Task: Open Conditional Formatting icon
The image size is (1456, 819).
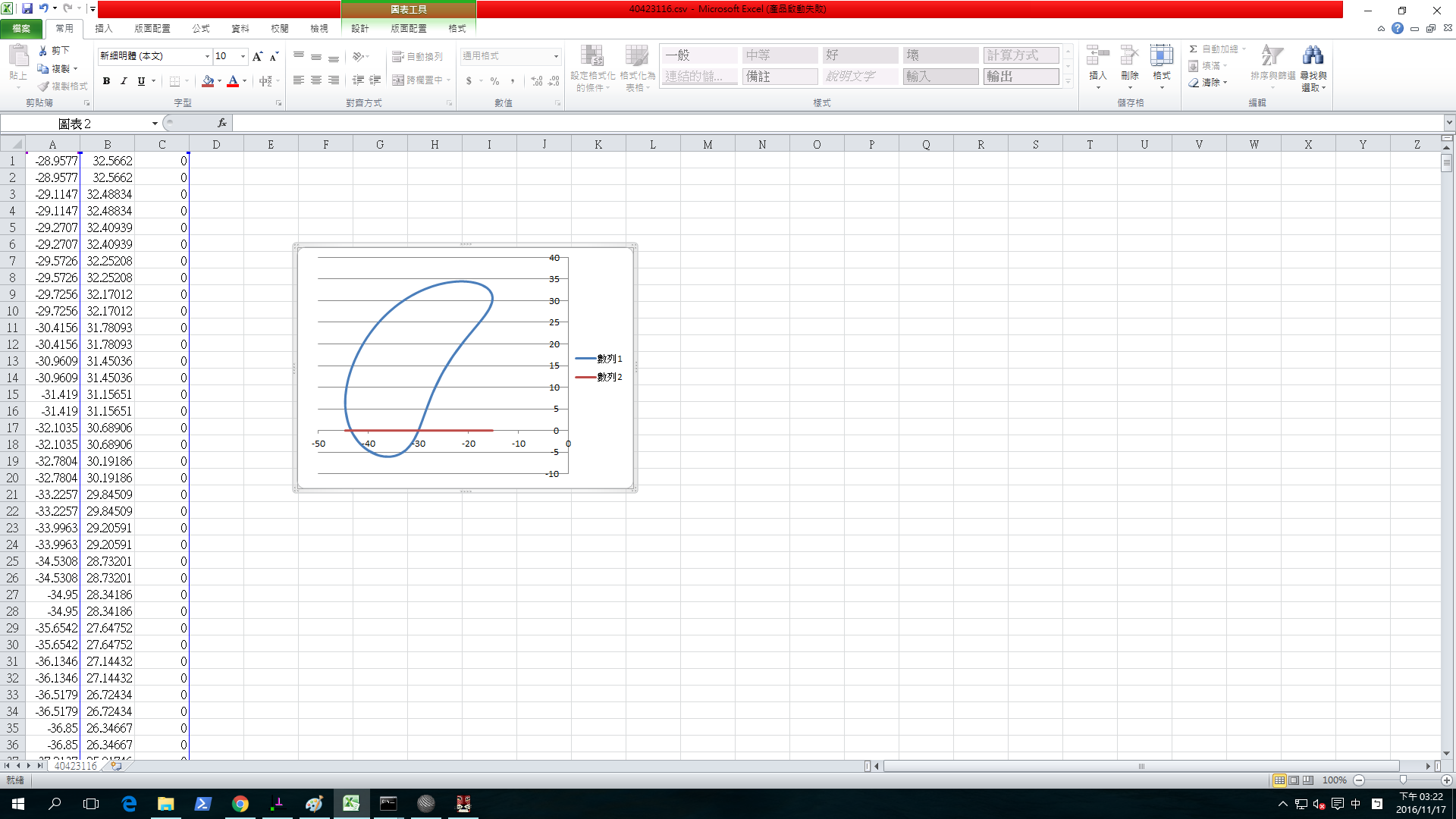Action: click(591, 56)
